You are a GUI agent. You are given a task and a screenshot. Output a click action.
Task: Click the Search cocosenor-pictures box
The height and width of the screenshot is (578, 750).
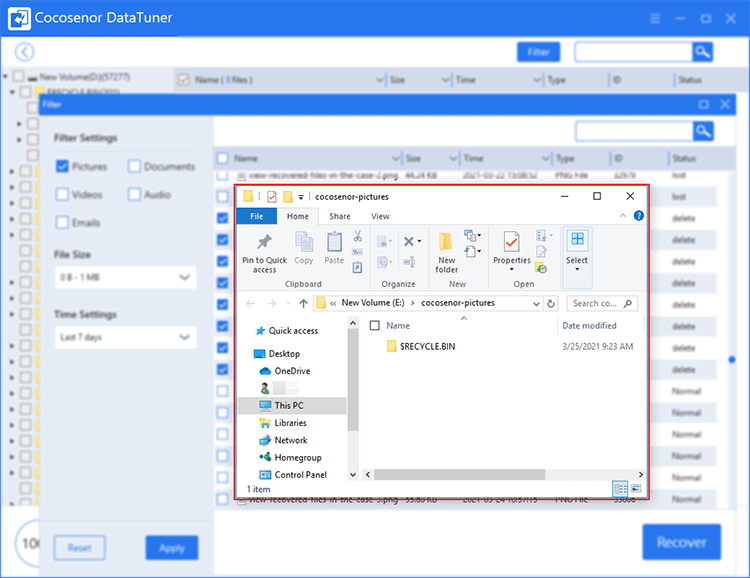point(602,303)
